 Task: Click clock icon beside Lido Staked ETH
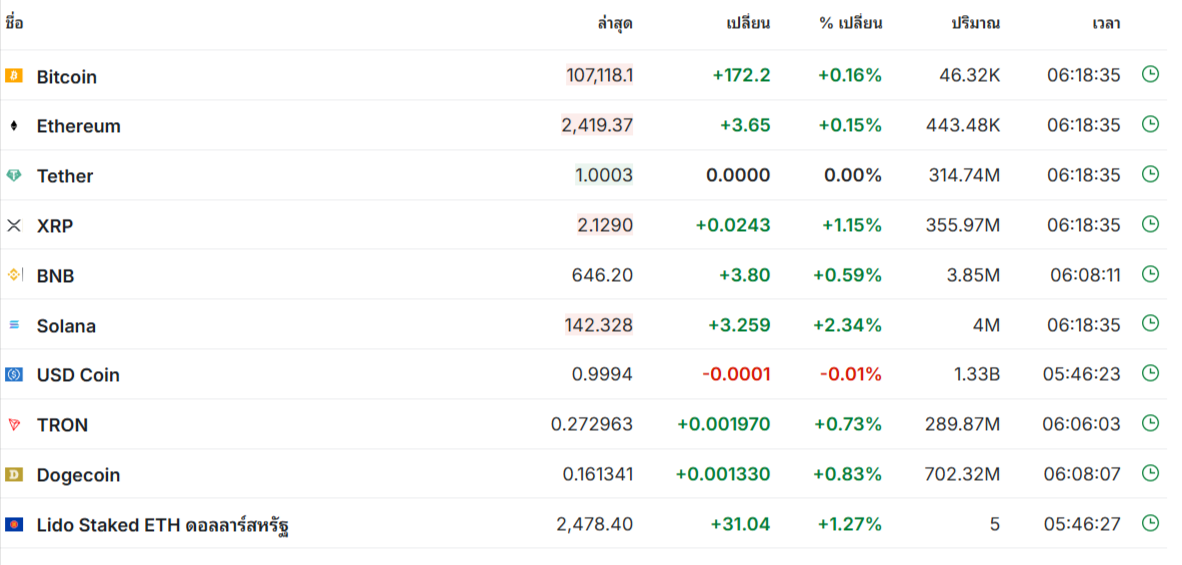1150,522
